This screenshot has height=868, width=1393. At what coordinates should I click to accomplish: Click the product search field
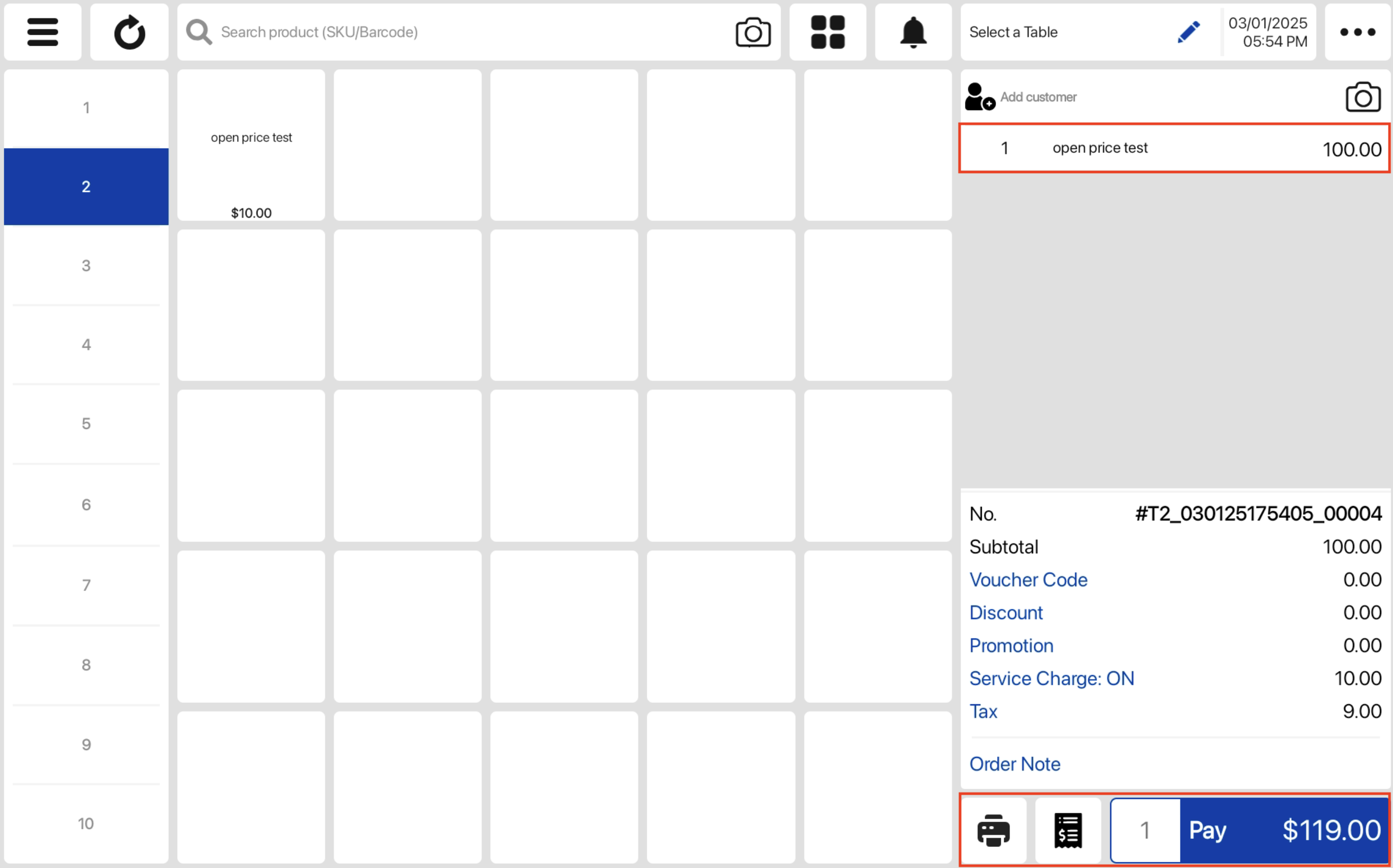pyautogui.click(x=460, y=32)
